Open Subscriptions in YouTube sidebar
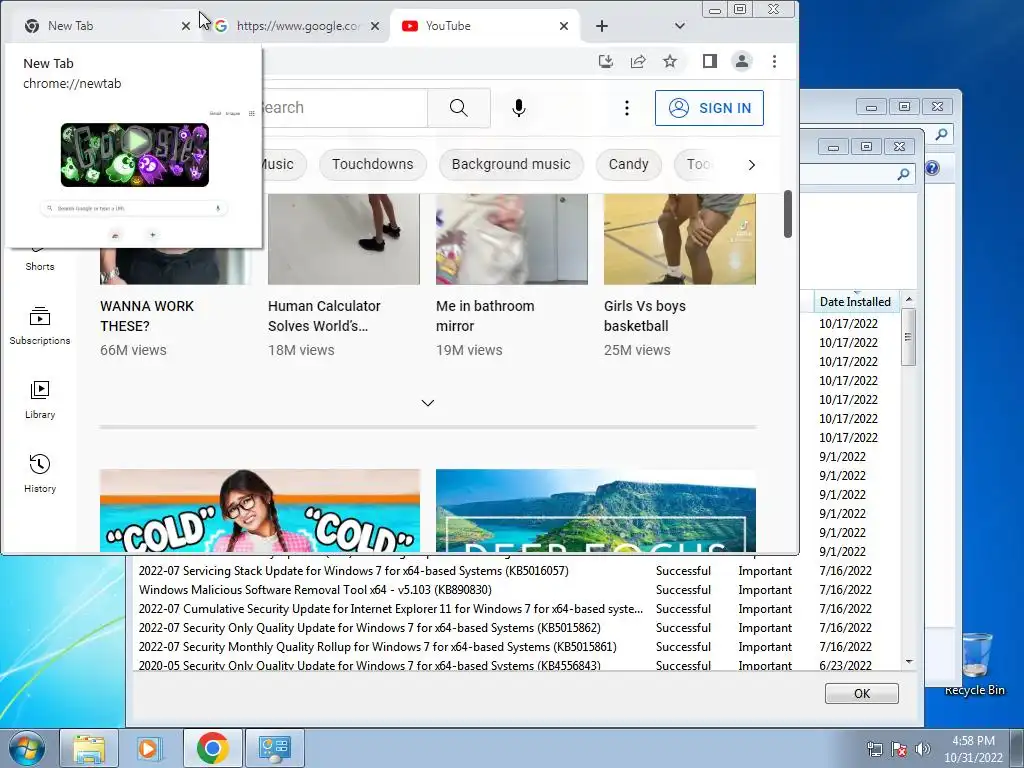Screen dimensions: 1024x768 click(40, 326)
